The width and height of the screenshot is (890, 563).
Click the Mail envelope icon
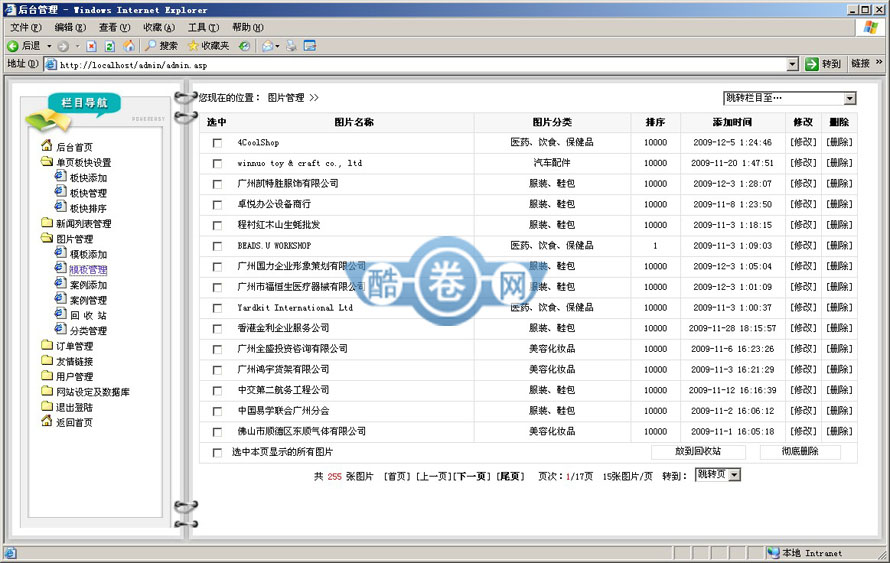(267, 46)
